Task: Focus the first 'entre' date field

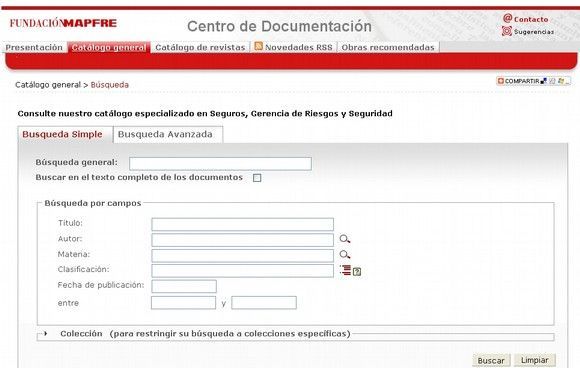Action: coord(183,303)
